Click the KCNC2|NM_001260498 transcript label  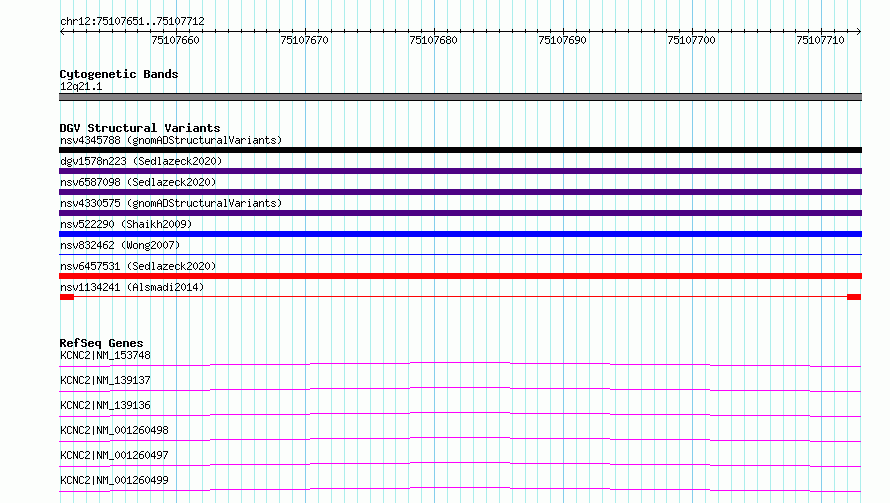click(114, 430)
